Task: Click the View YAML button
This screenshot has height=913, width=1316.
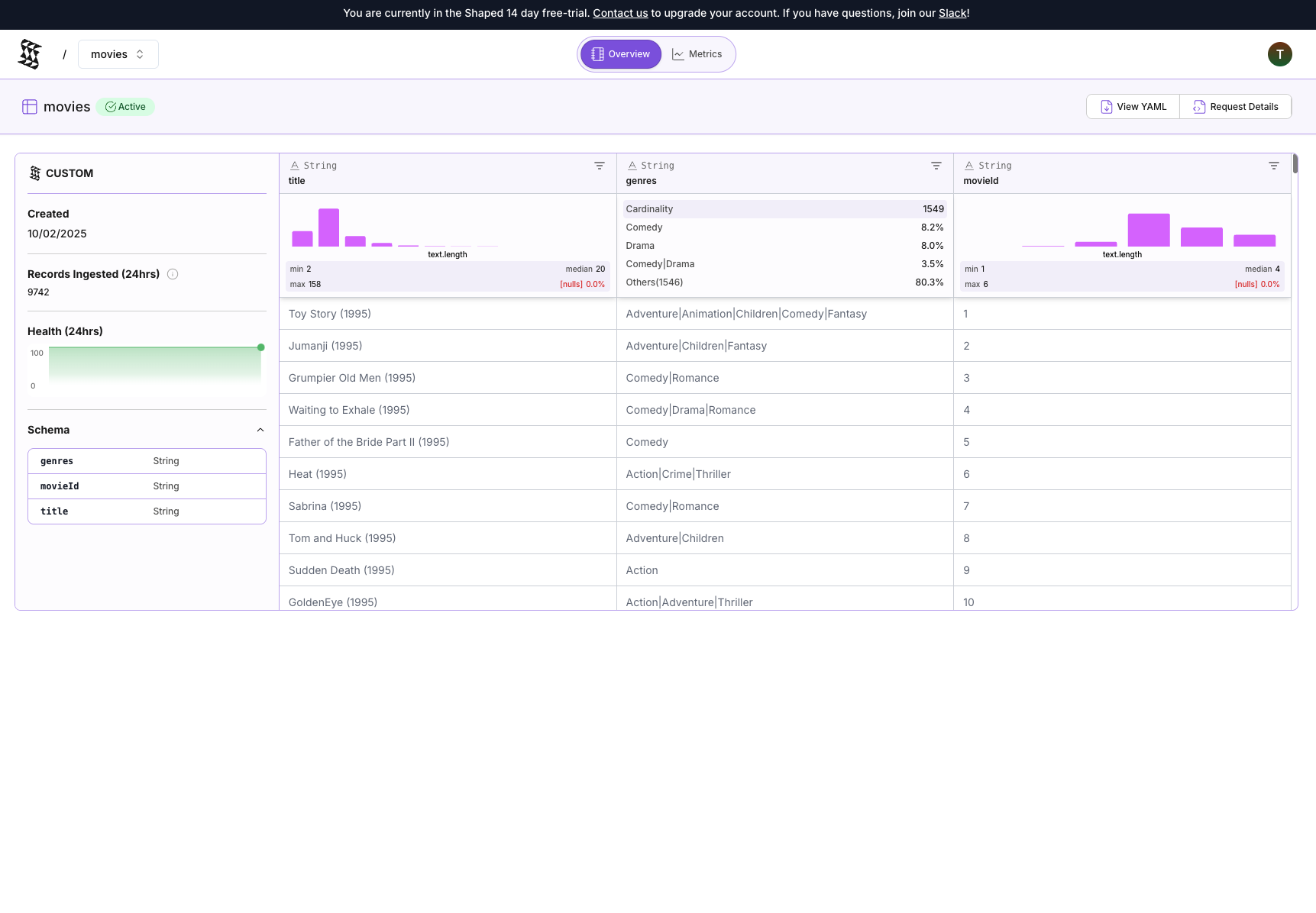Action: pos(1133,107)
